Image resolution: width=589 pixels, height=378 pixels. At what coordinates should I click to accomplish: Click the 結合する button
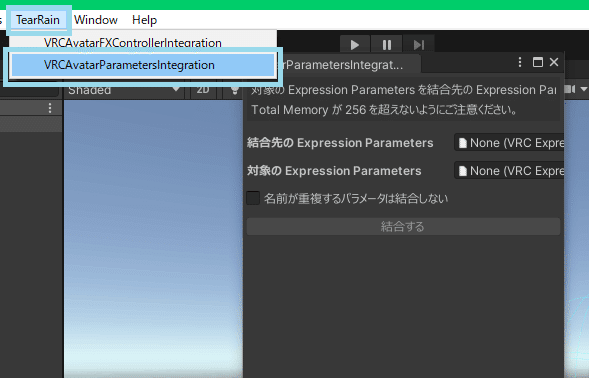[403, 227]
